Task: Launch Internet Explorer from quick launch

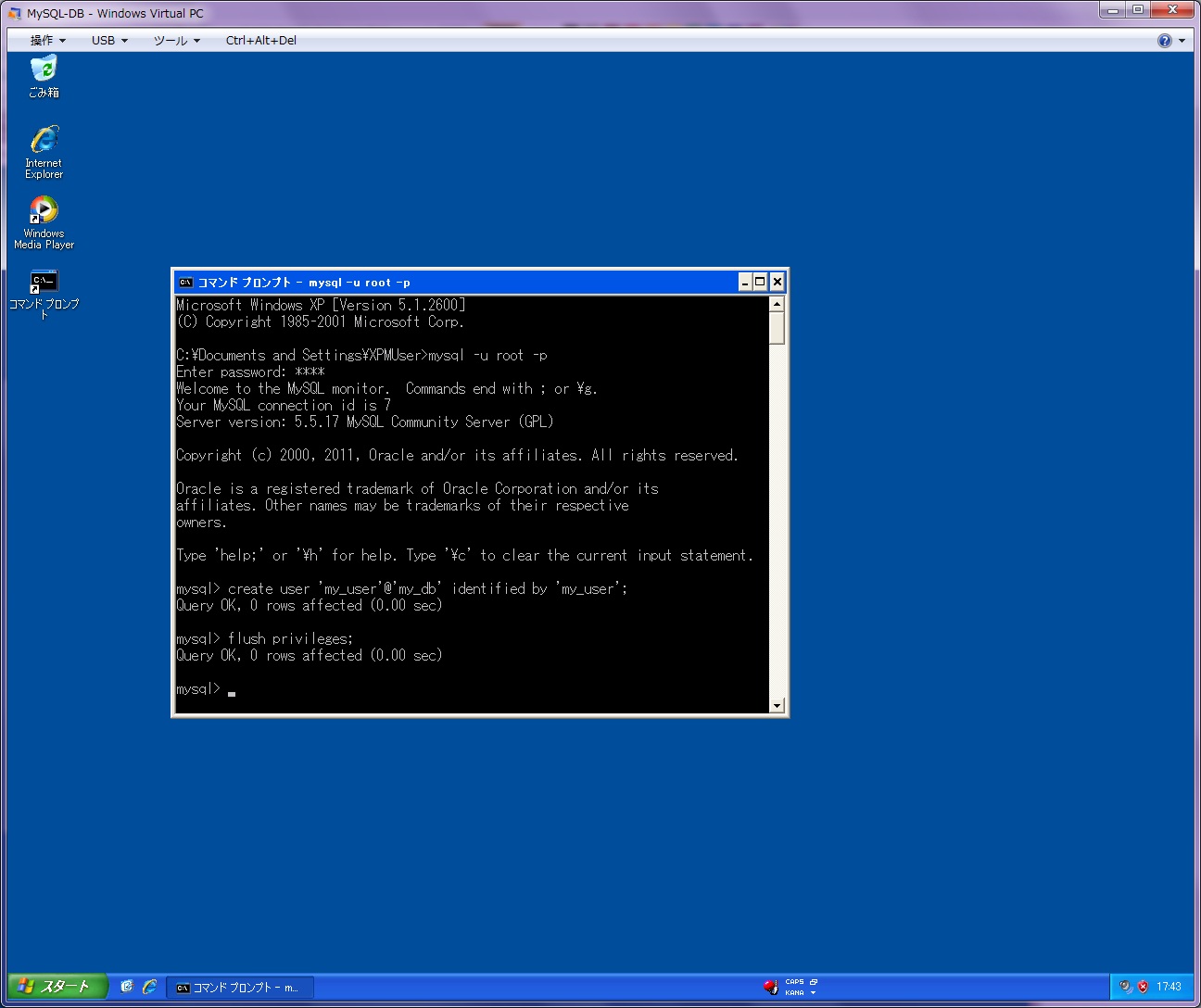Action: pos(149,987)
